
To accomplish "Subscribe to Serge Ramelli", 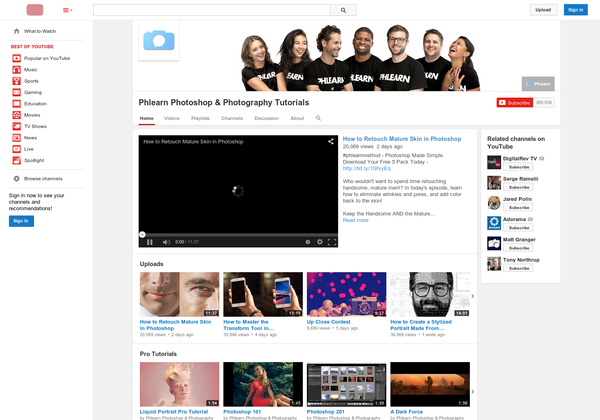I will tap(518, 187).
